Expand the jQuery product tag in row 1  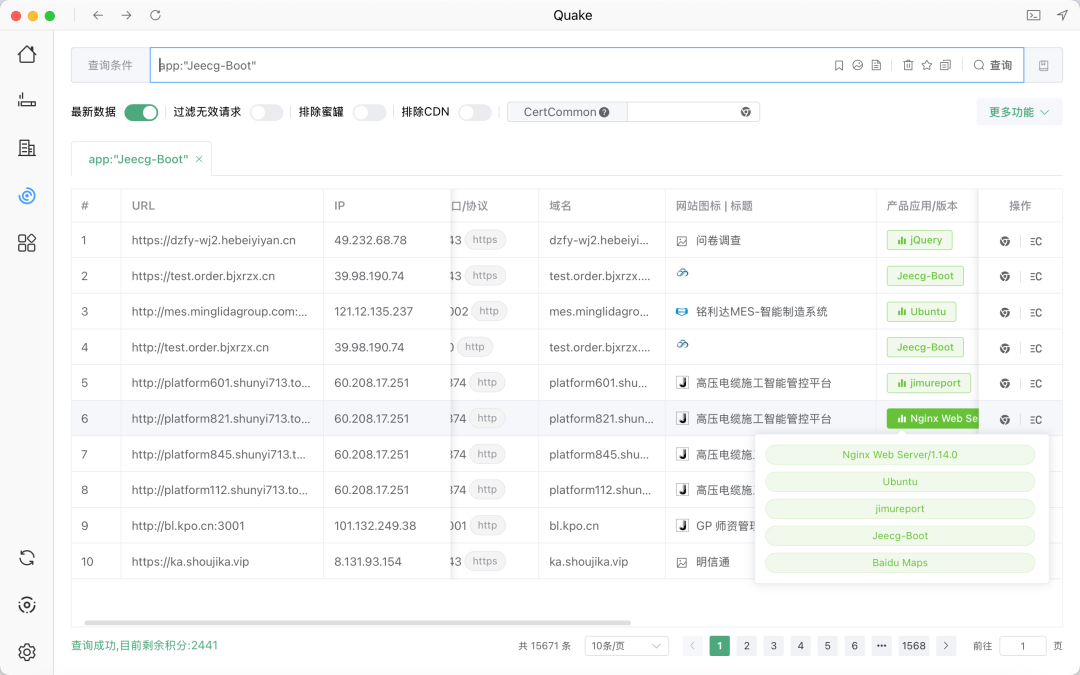(920, 240)
